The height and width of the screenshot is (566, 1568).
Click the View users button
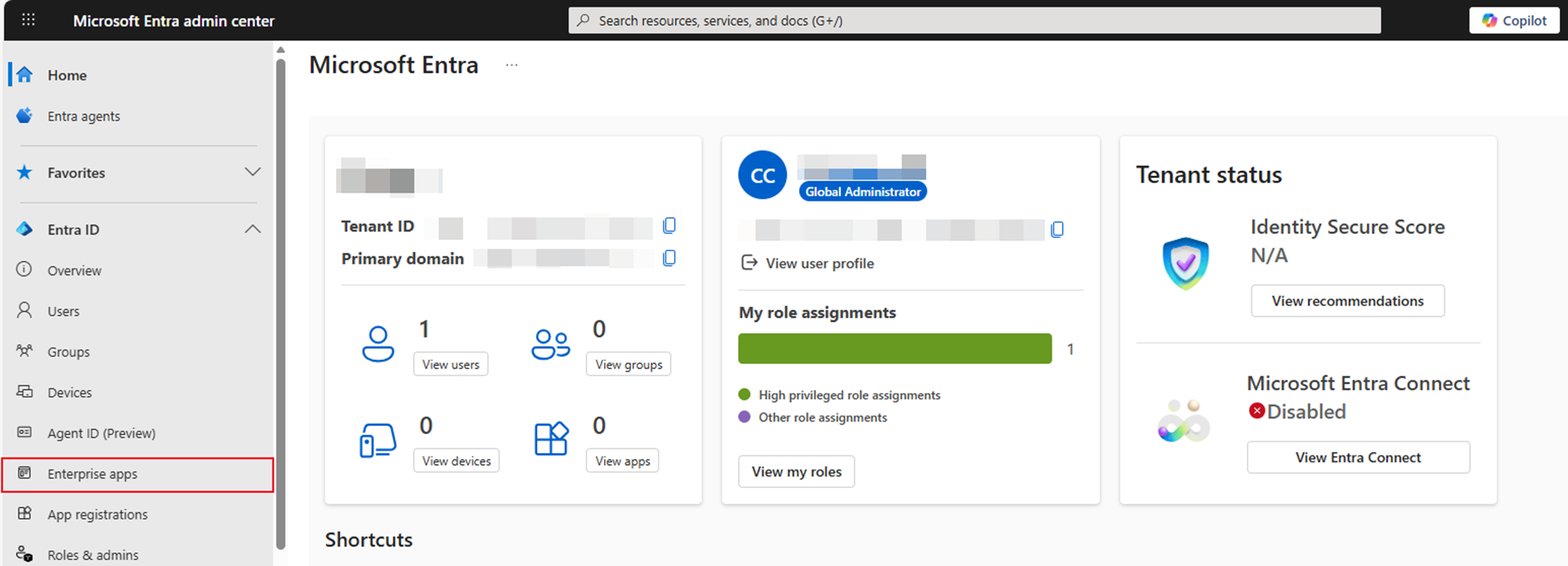pos(451,364)
